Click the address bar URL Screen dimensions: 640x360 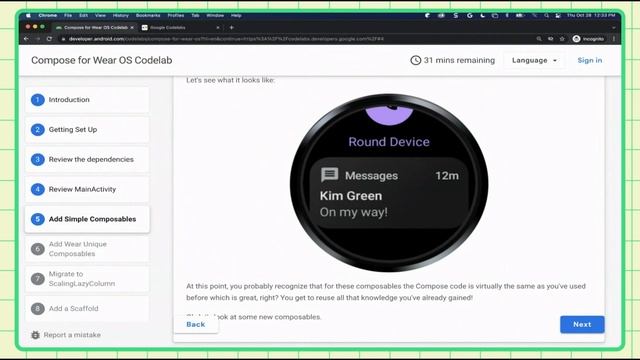click(x=226, y=39)
